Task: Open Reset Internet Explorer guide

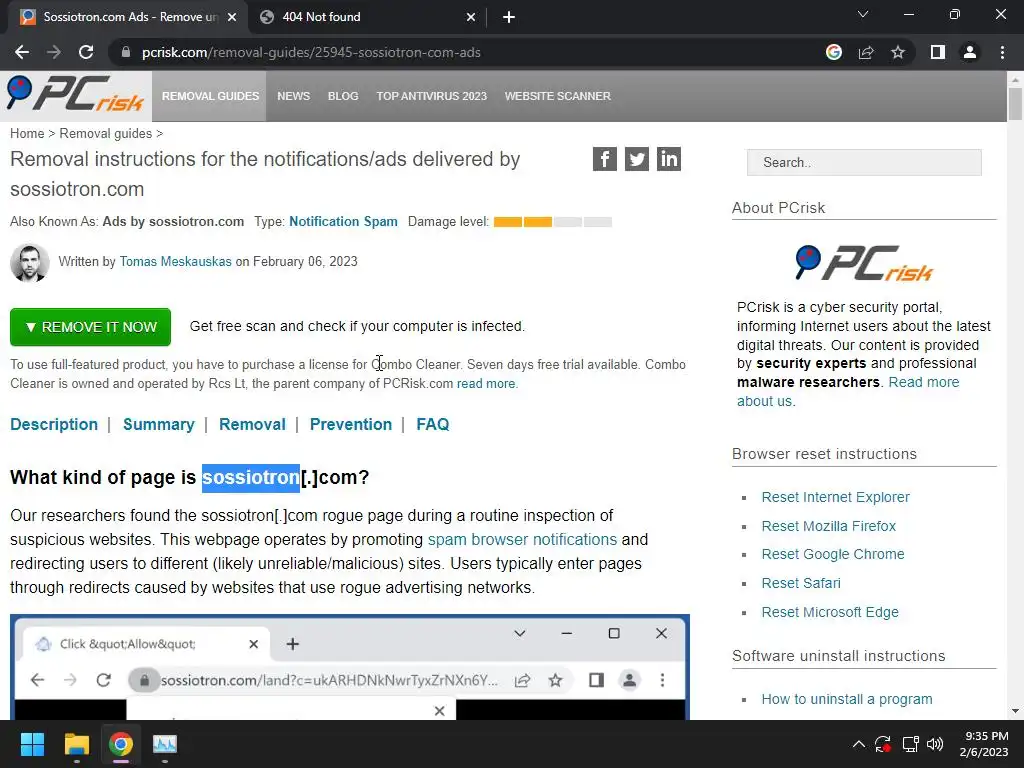Action: click(x=835, y=497)
